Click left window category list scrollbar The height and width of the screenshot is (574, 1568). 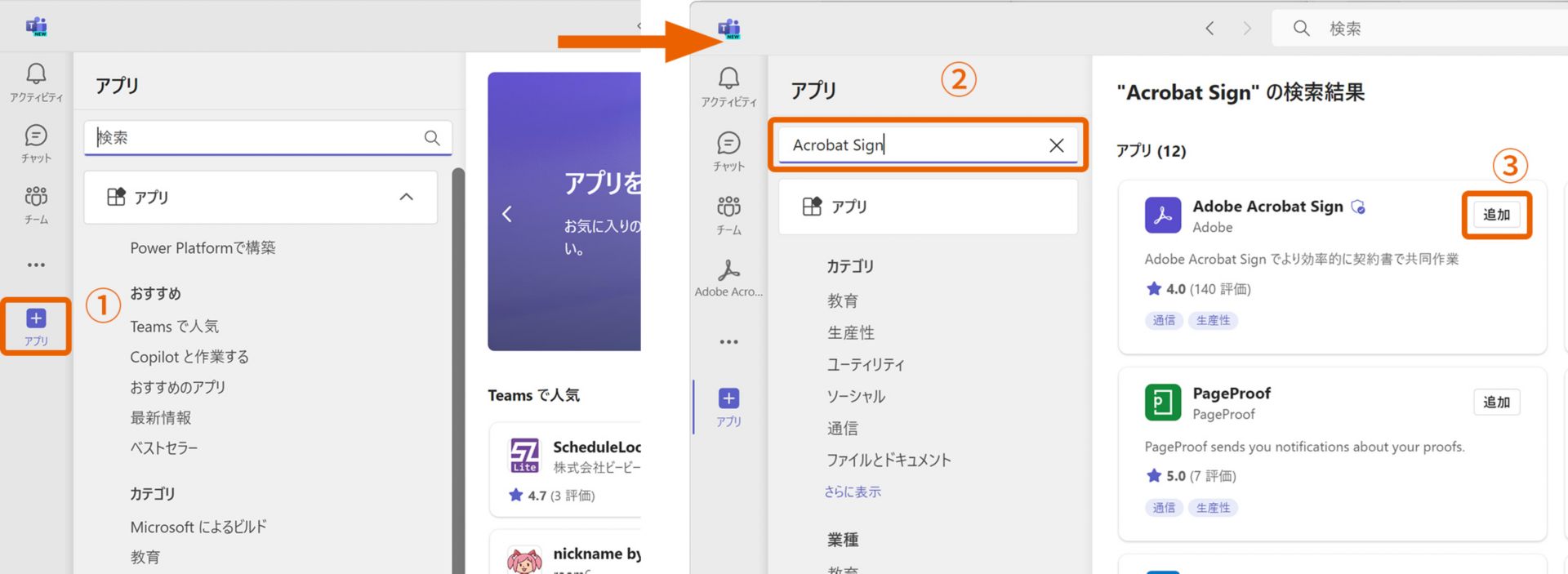[458, 371]
